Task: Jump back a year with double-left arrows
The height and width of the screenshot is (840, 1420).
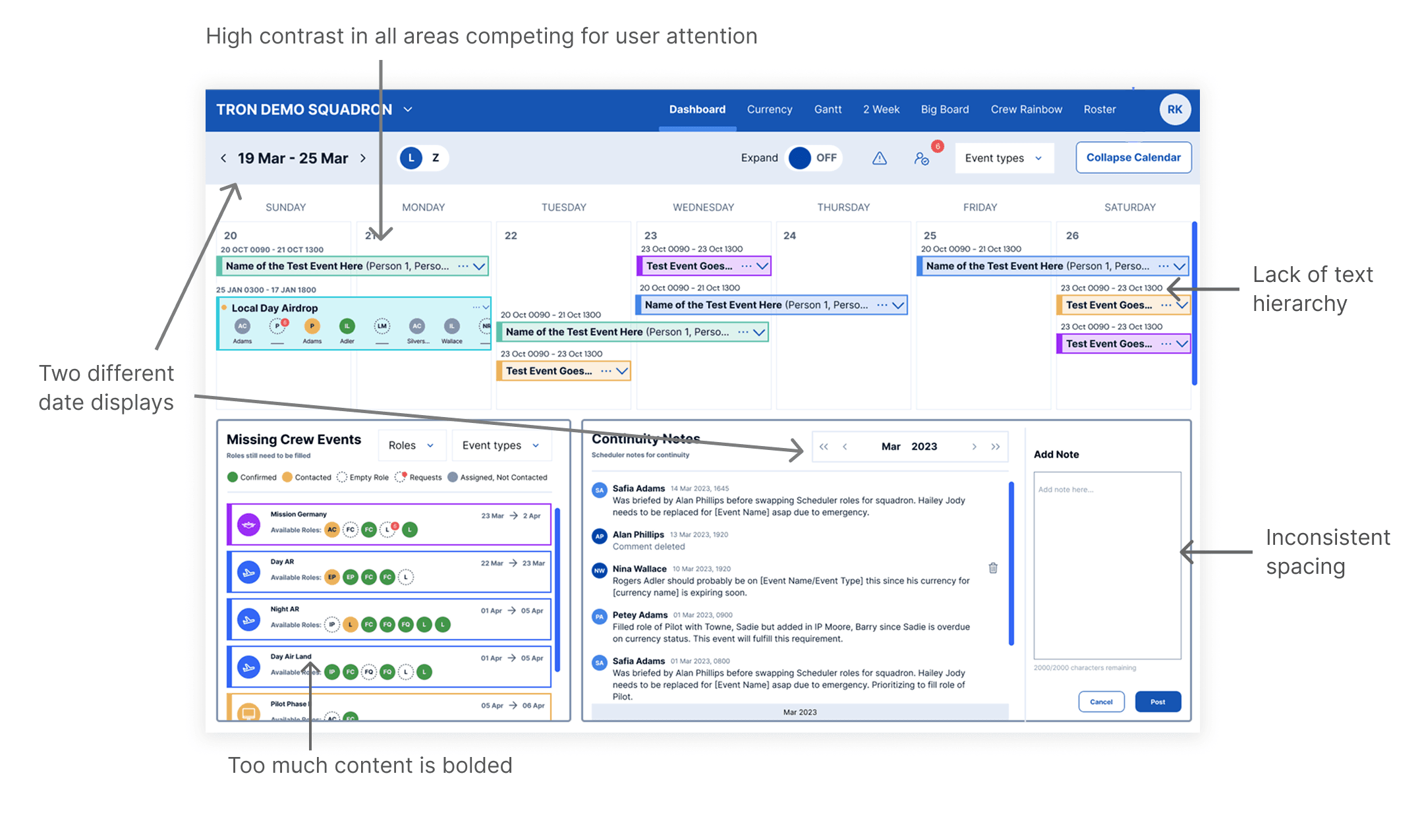Action: [824, 447]
